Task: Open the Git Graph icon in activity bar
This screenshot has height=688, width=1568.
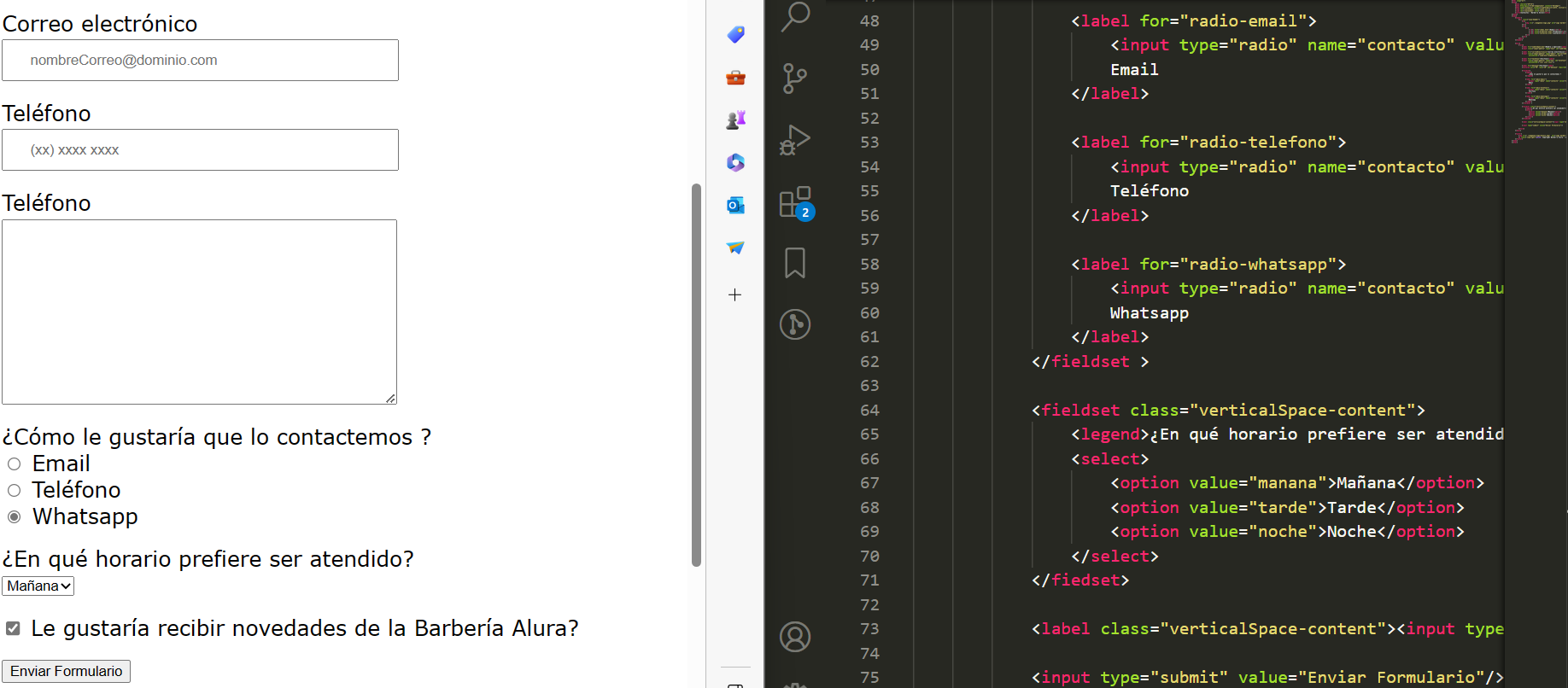Action: [795, 324]
